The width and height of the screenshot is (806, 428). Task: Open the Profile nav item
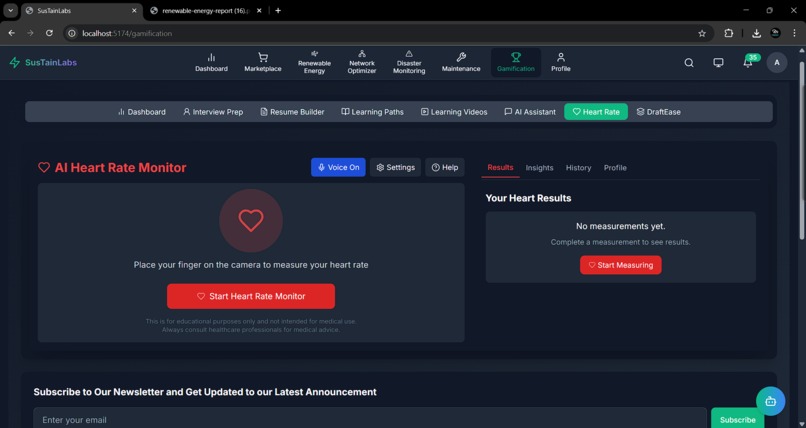561,63
